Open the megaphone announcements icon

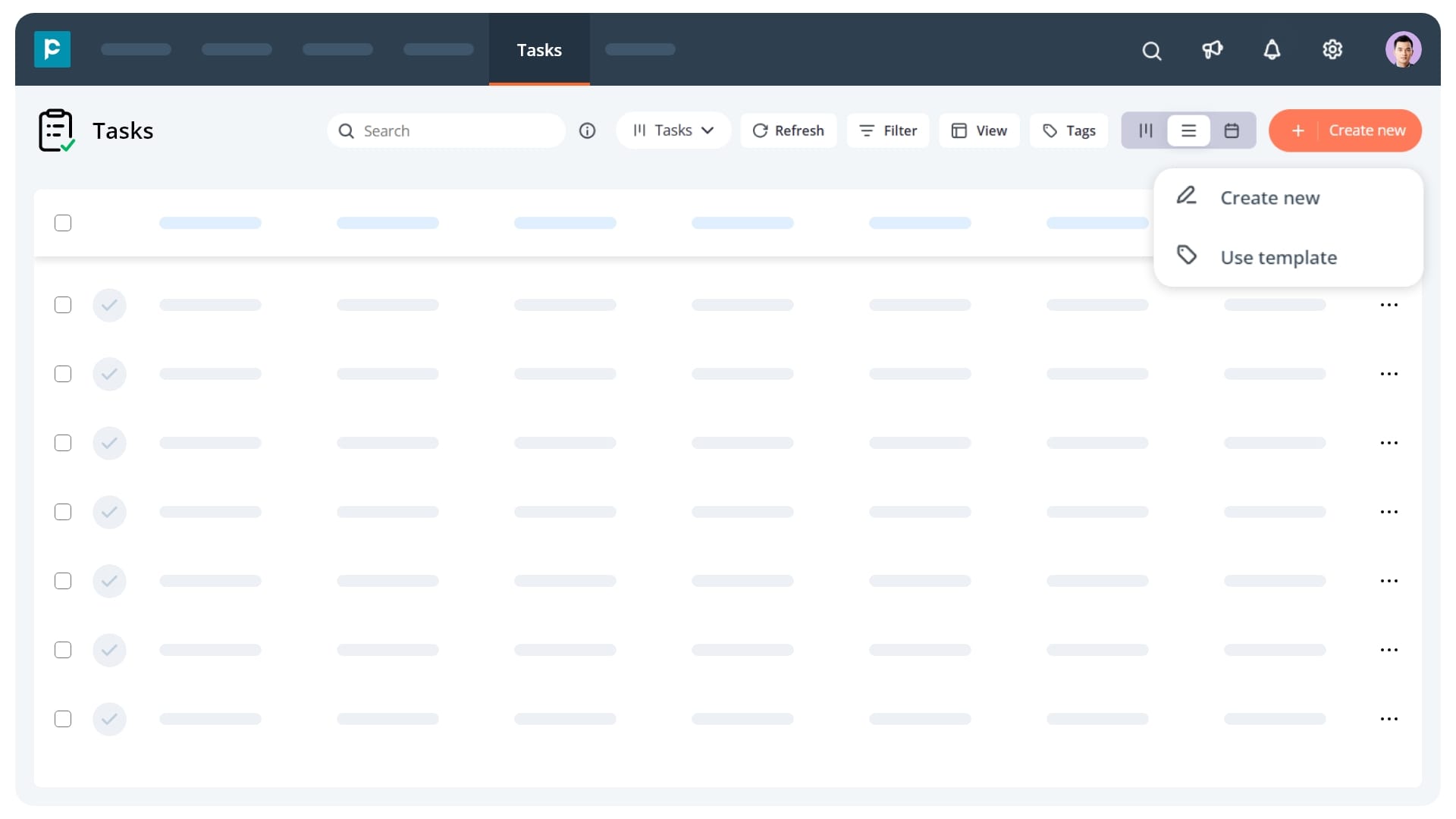click(1212, 49)
